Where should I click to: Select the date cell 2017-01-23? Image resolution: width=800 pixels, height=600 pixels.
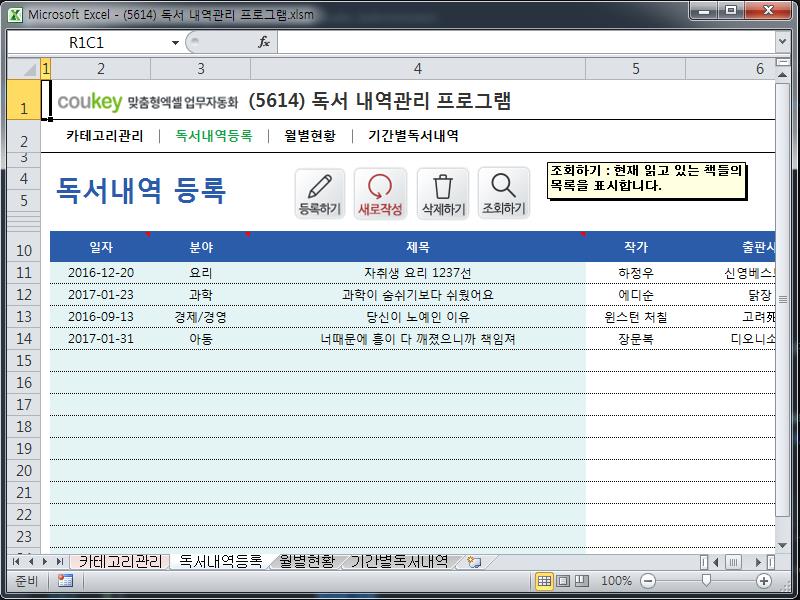[x=101, y=295]
